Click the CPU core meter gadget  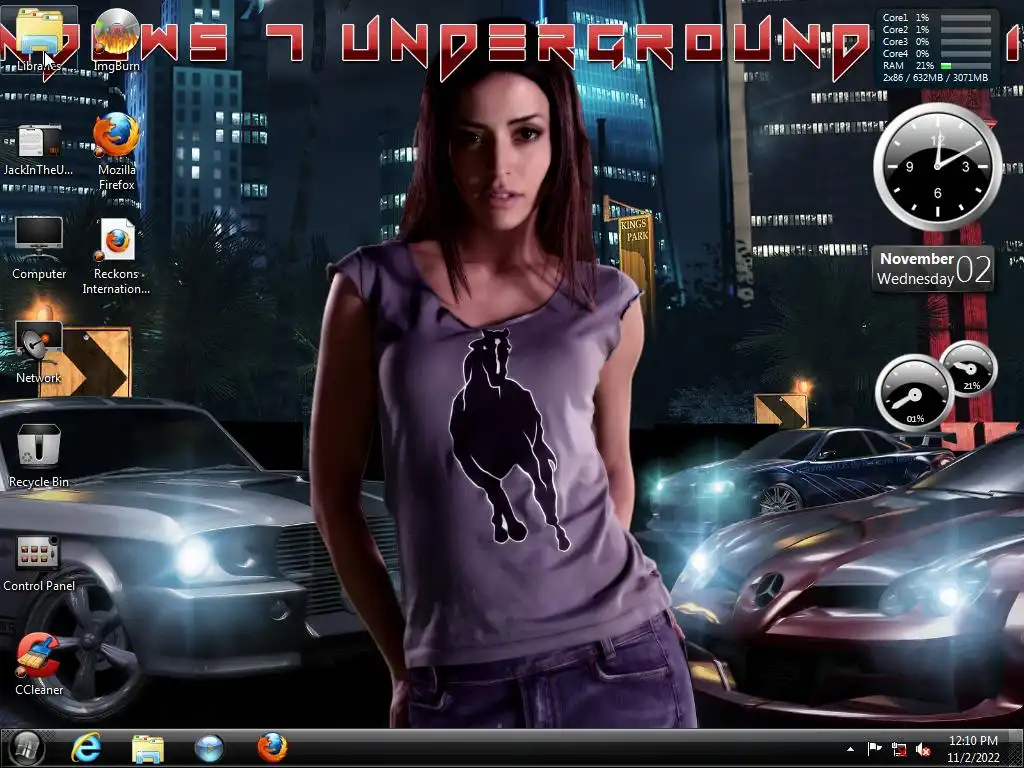click(x=936, y=48)
